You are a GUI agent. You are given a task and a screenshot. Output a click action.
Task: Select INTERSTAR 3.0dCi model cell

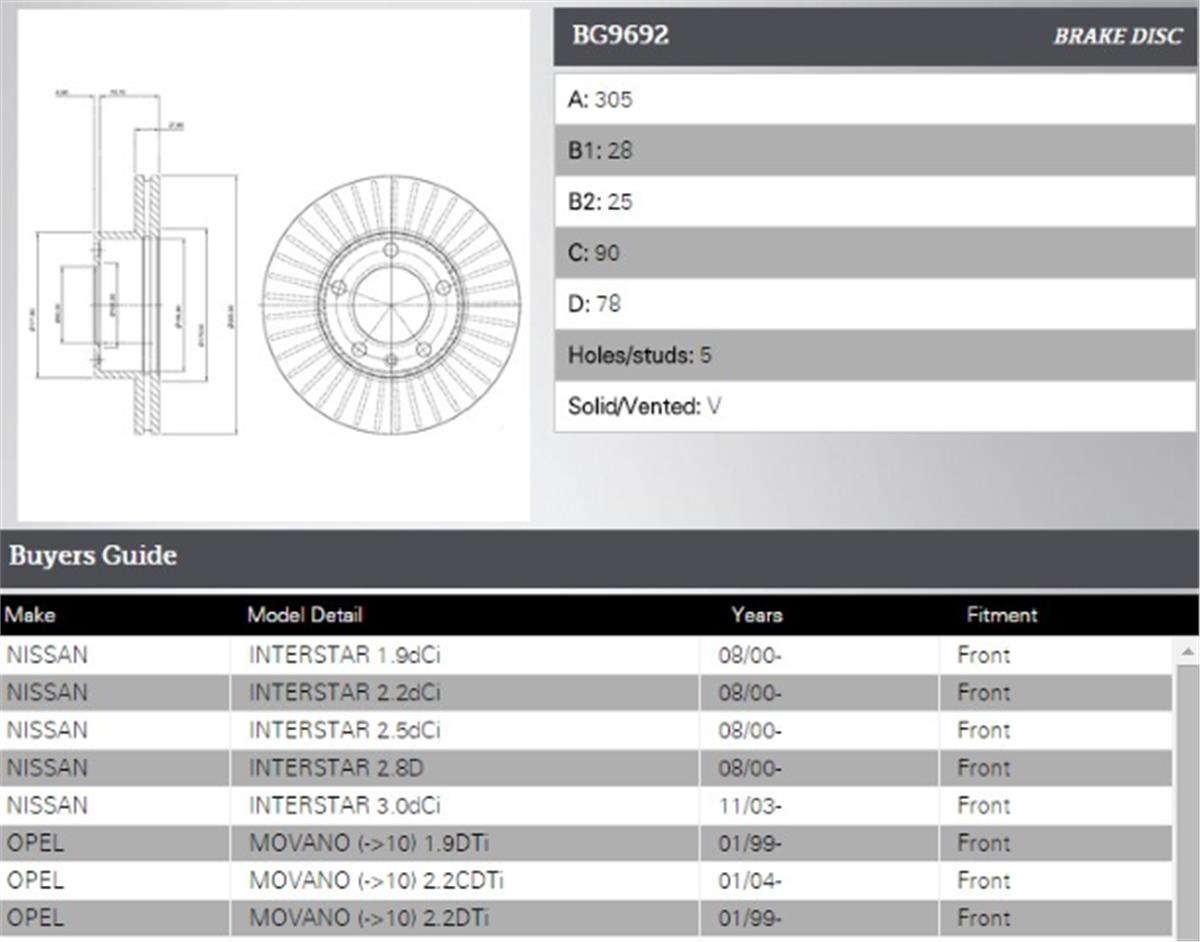465,805
